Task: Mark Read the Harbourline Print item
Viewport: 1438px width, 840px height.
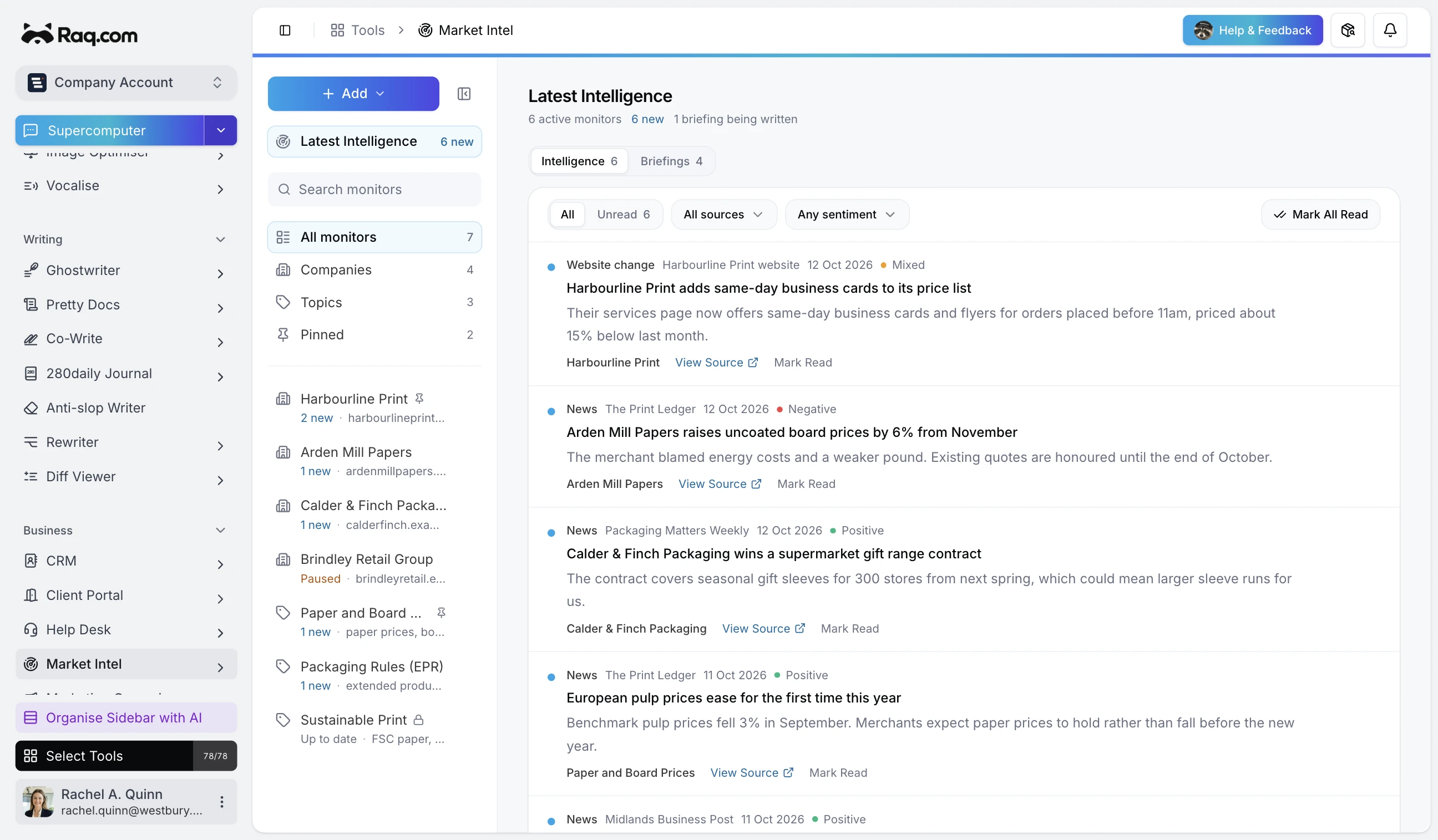Action: 803,363
